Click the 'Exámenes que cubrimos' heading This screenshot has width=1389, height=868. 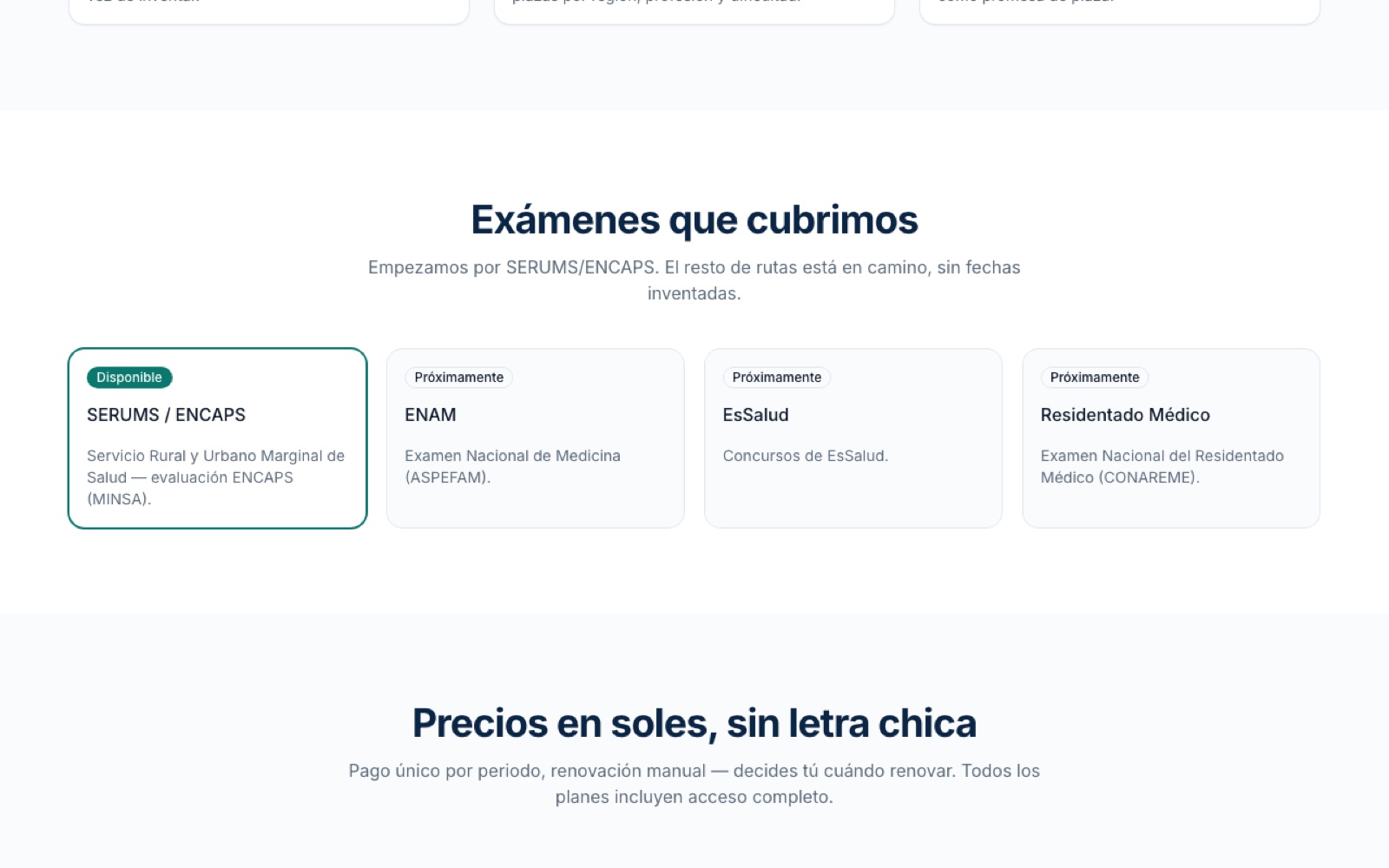pyautogui.click(x=694, y=220)
